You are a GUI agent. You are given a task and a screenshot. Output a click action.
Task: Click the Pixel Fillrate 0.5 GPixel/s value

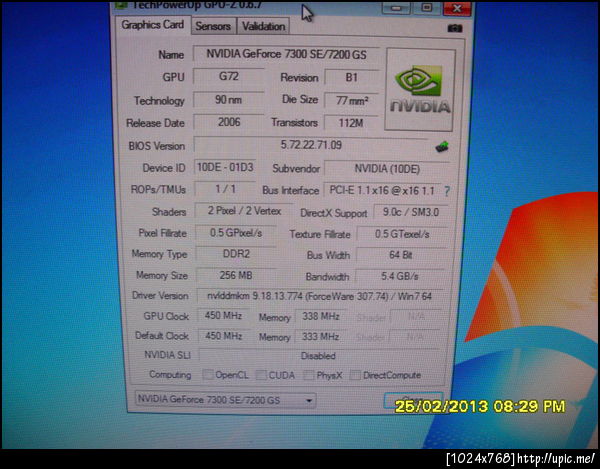click(236, 233)
